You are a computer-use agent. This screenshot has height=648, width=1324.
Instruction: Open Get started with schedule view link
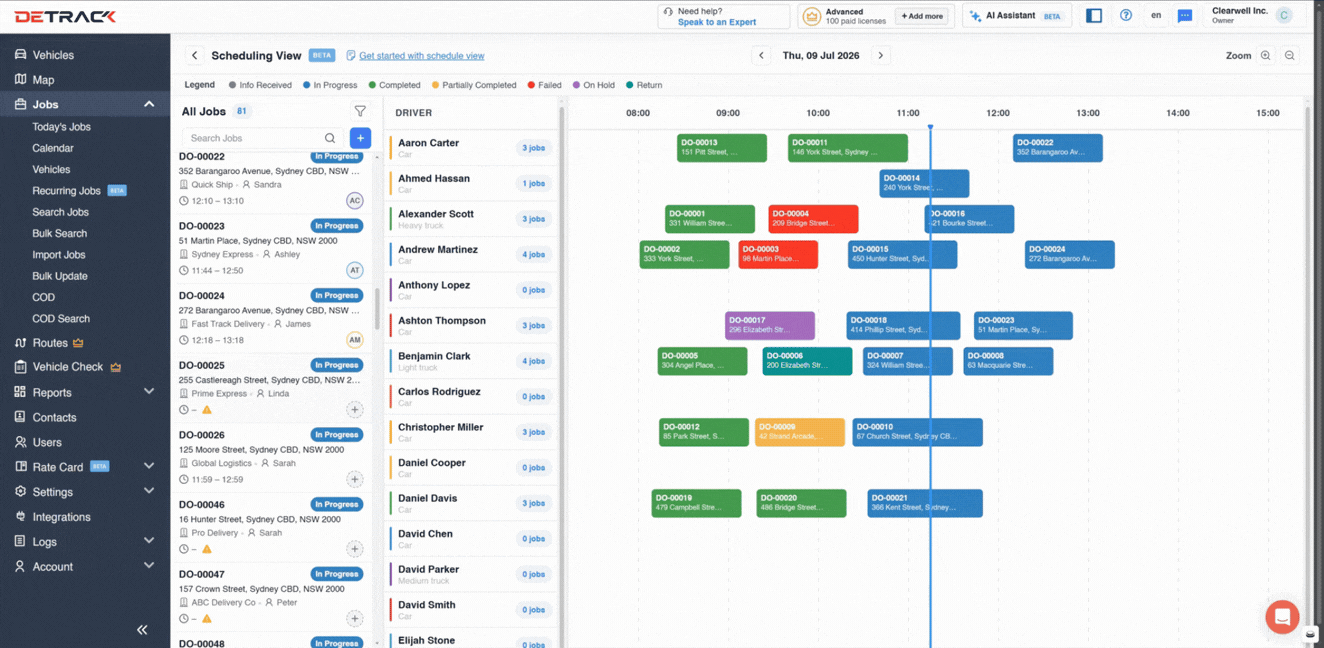click(421, 56)
